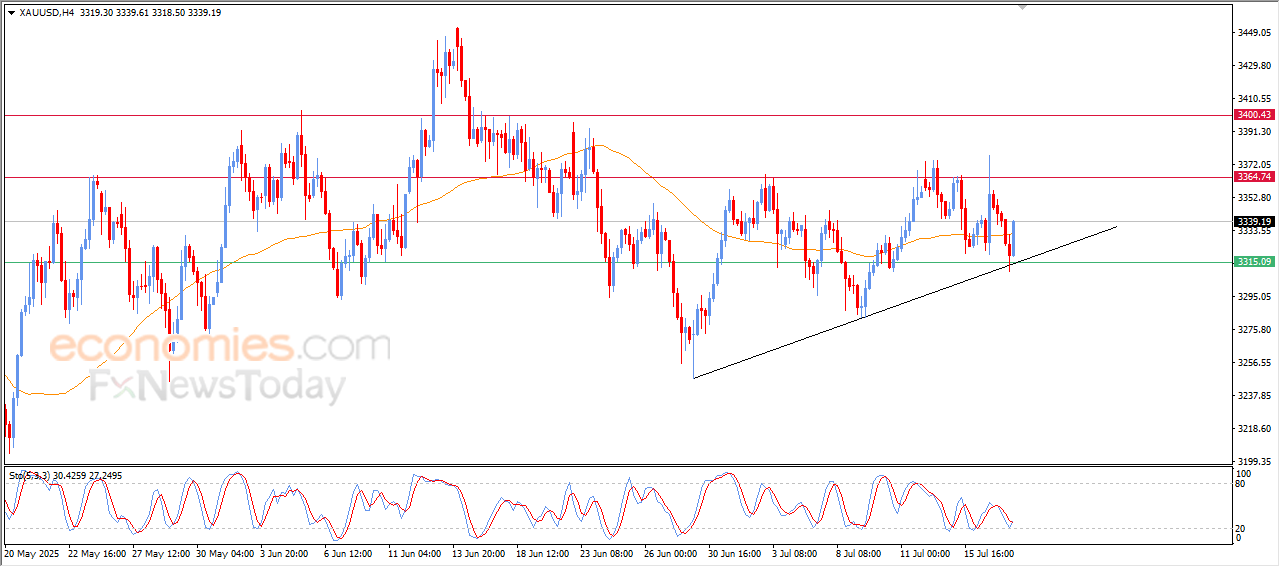Click the 30 Jun 16:00 time label

tap(737, 552)
